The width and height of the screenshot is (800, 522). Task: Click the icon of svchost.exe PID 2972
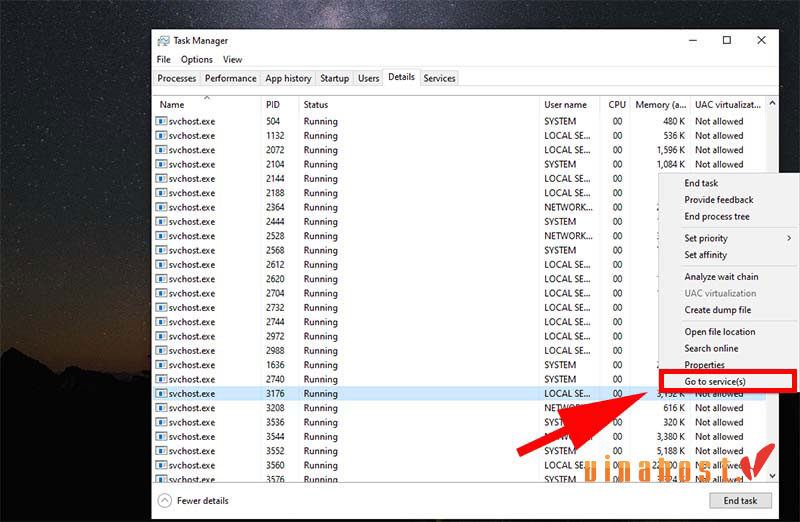point(161,336)
